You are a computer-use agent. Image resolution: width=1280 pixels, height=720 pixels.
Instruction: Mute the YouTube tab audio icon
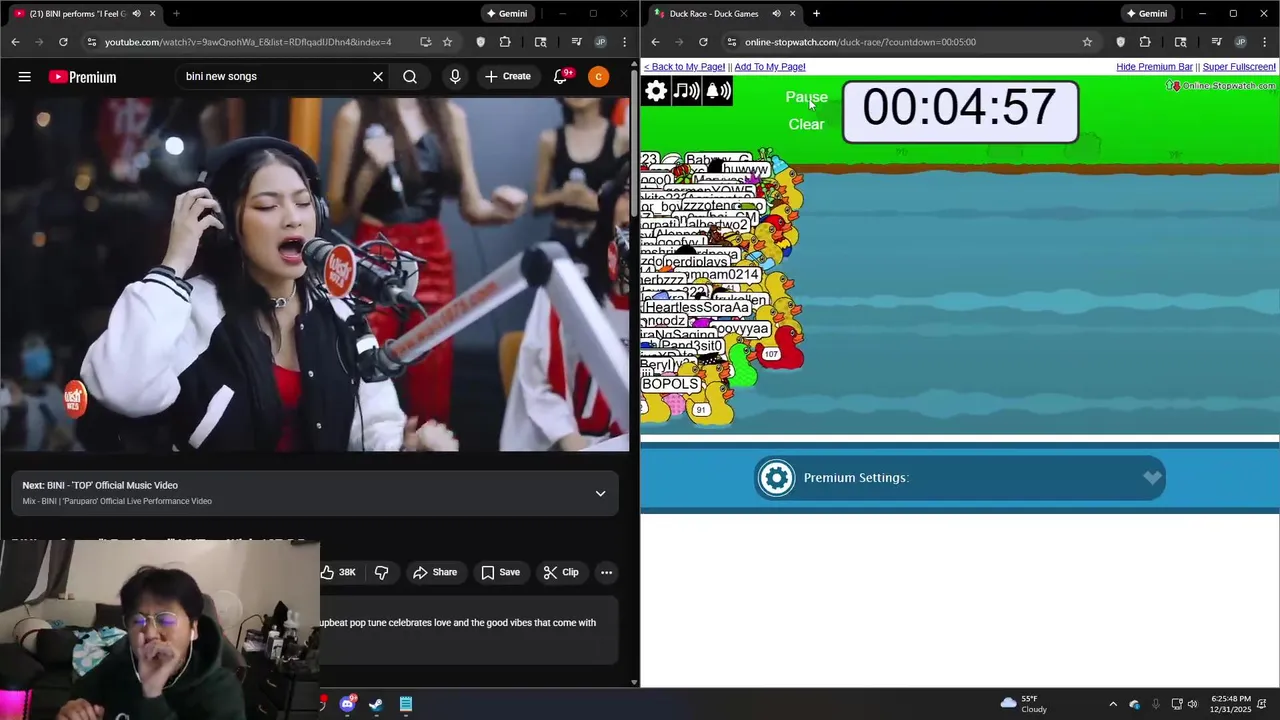(x=136, y=14)
